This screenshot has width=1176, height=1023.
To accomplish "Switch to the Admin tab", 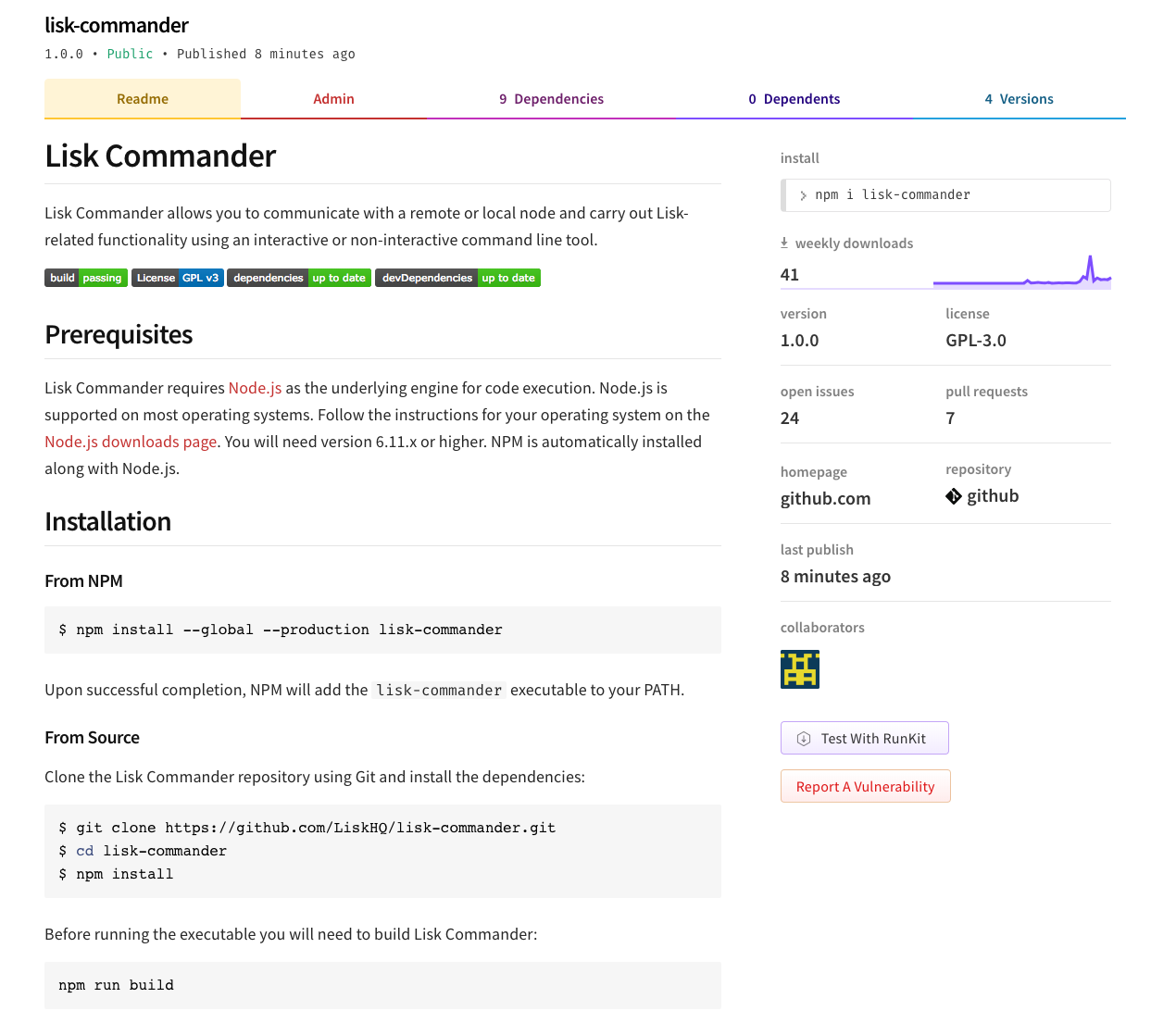I will tap(333, 99).
